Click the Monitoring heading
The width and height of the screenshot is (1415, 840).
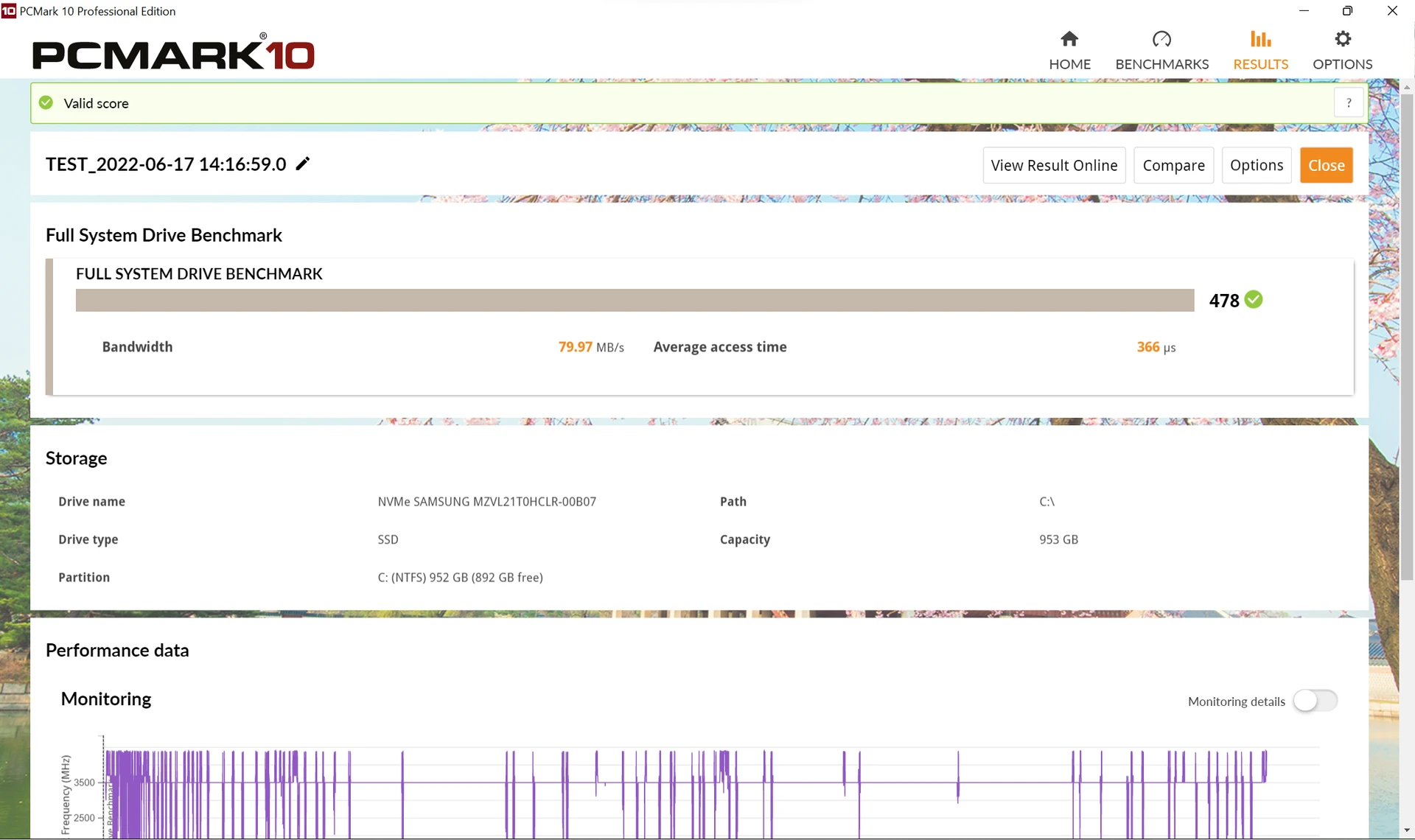click(106, 699)
